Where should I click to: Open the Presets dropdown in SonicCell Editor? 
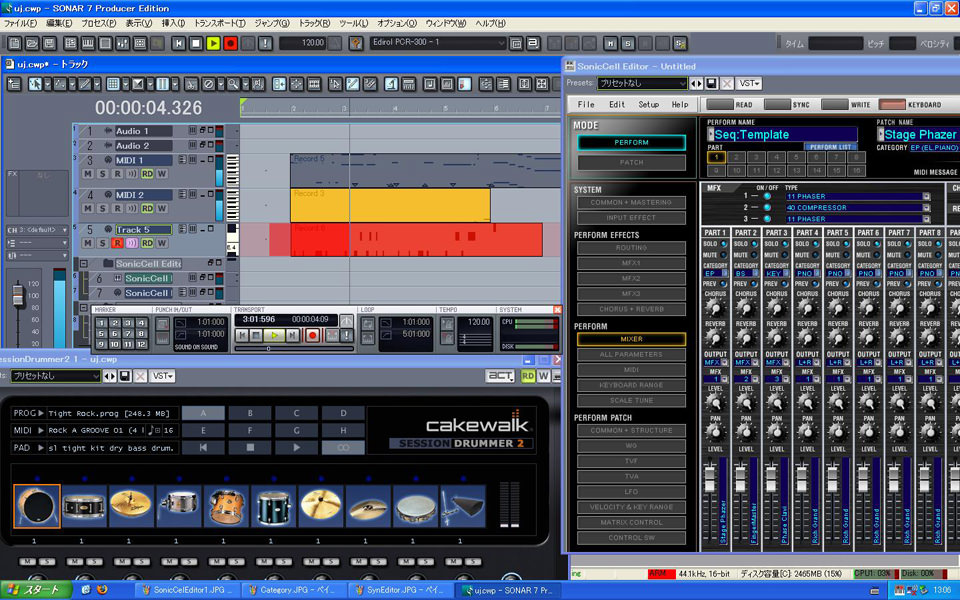coord(684,84)
